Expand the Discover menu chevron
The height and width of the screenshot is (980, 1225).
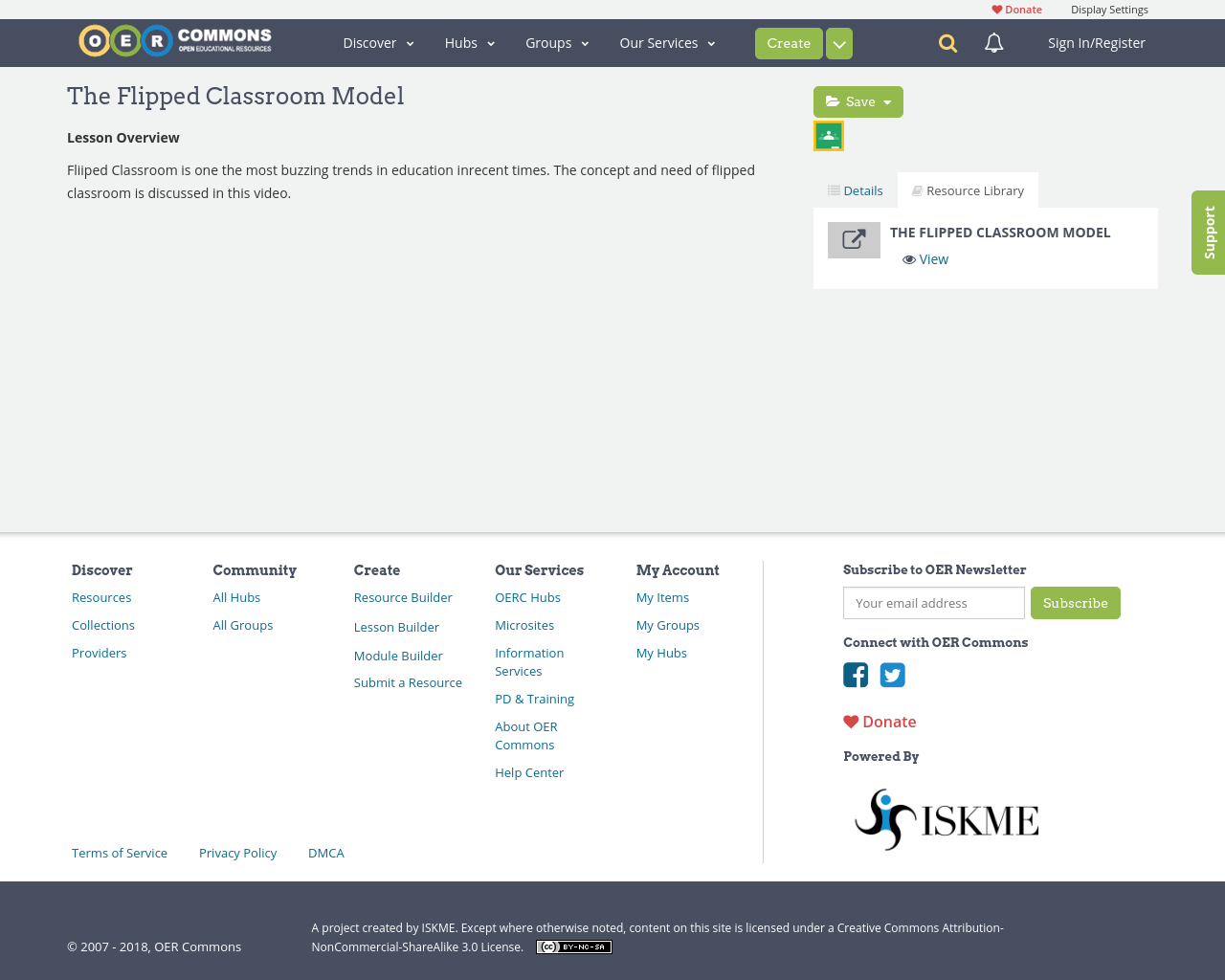point(410,42)
